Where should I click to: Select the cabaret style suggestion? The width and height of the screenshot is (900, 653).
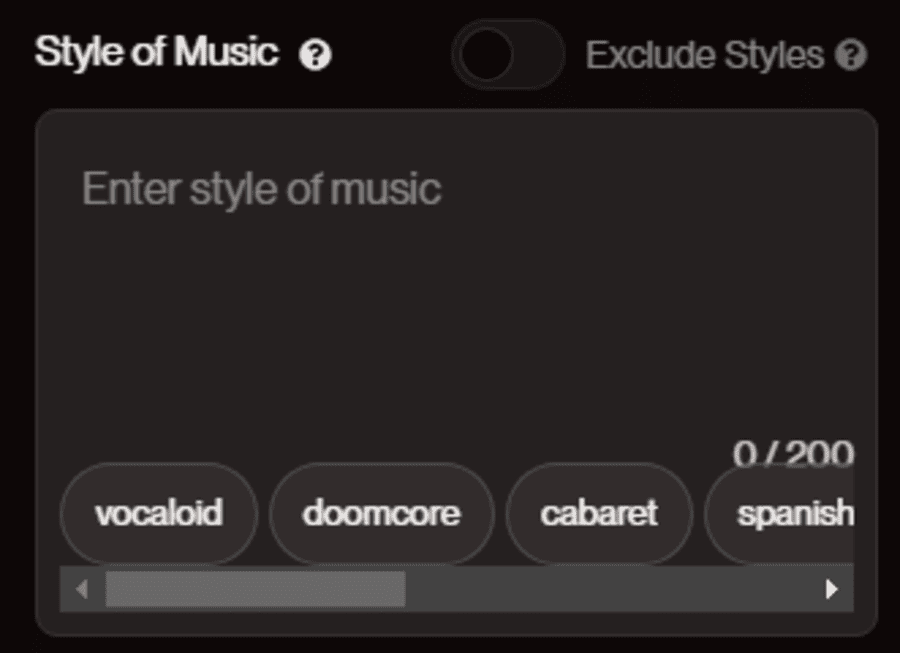(599, 513)
